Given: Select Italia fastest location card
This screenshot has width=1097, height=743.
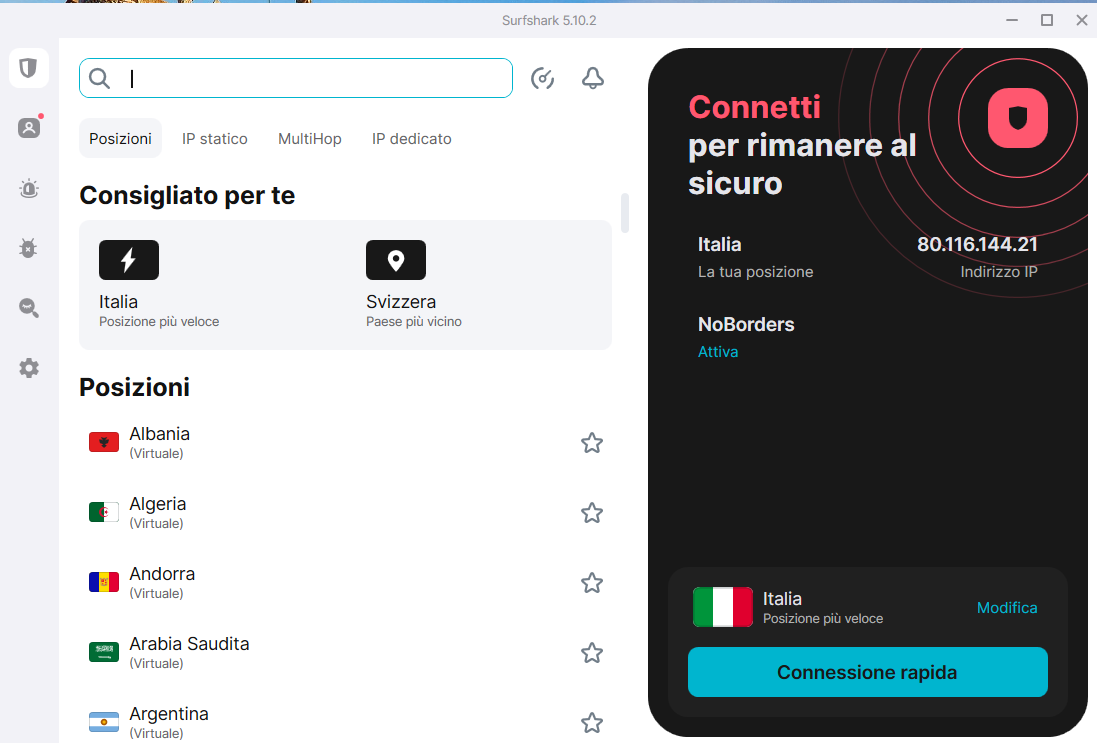Looking at the screenshot, I should (x=212, y=285).
